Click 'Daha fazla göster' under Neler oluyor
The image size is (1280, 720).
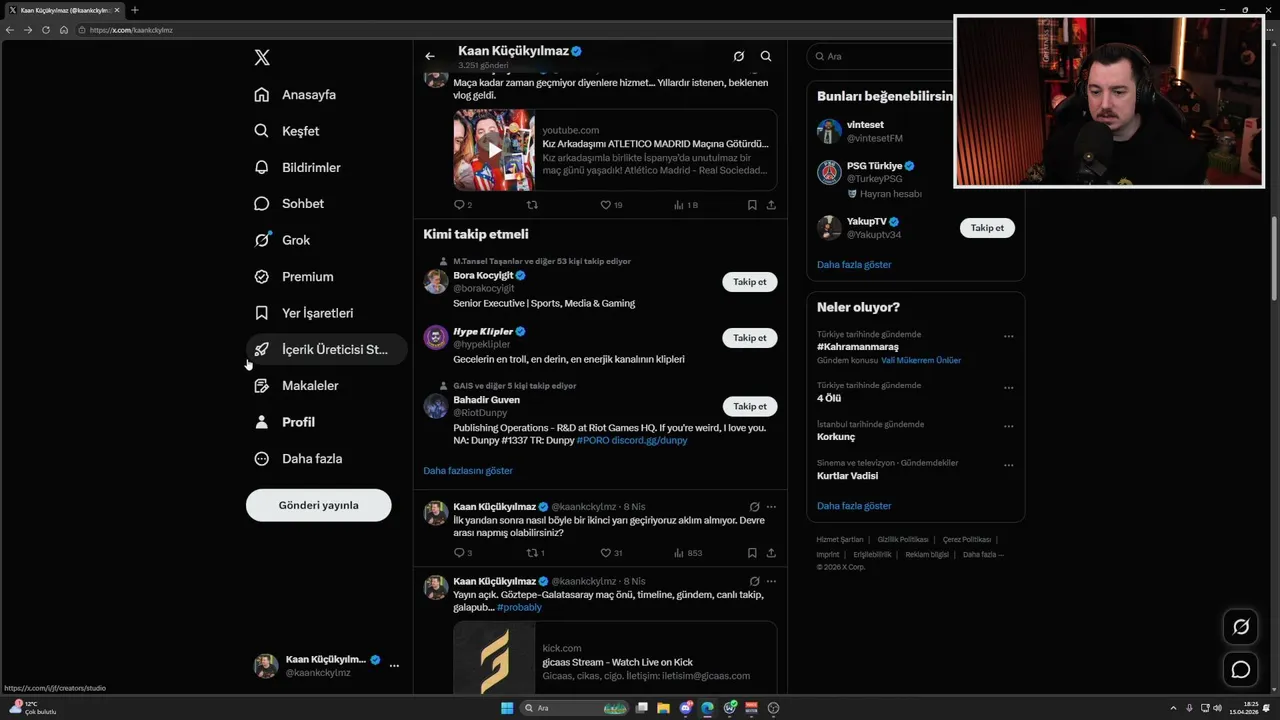pyautogui.click(x=854, y=506)
